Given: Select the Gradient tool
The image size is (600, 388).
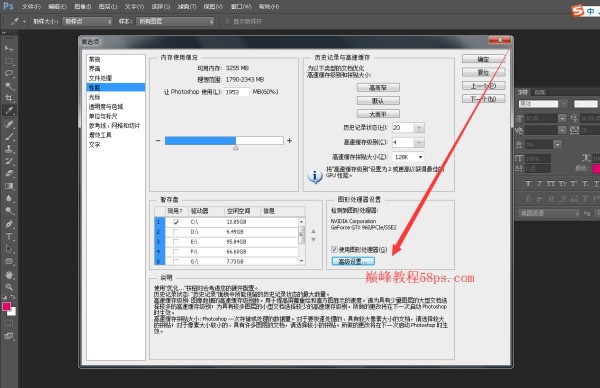Looking at the screenshot, I should tap(9, 186).
